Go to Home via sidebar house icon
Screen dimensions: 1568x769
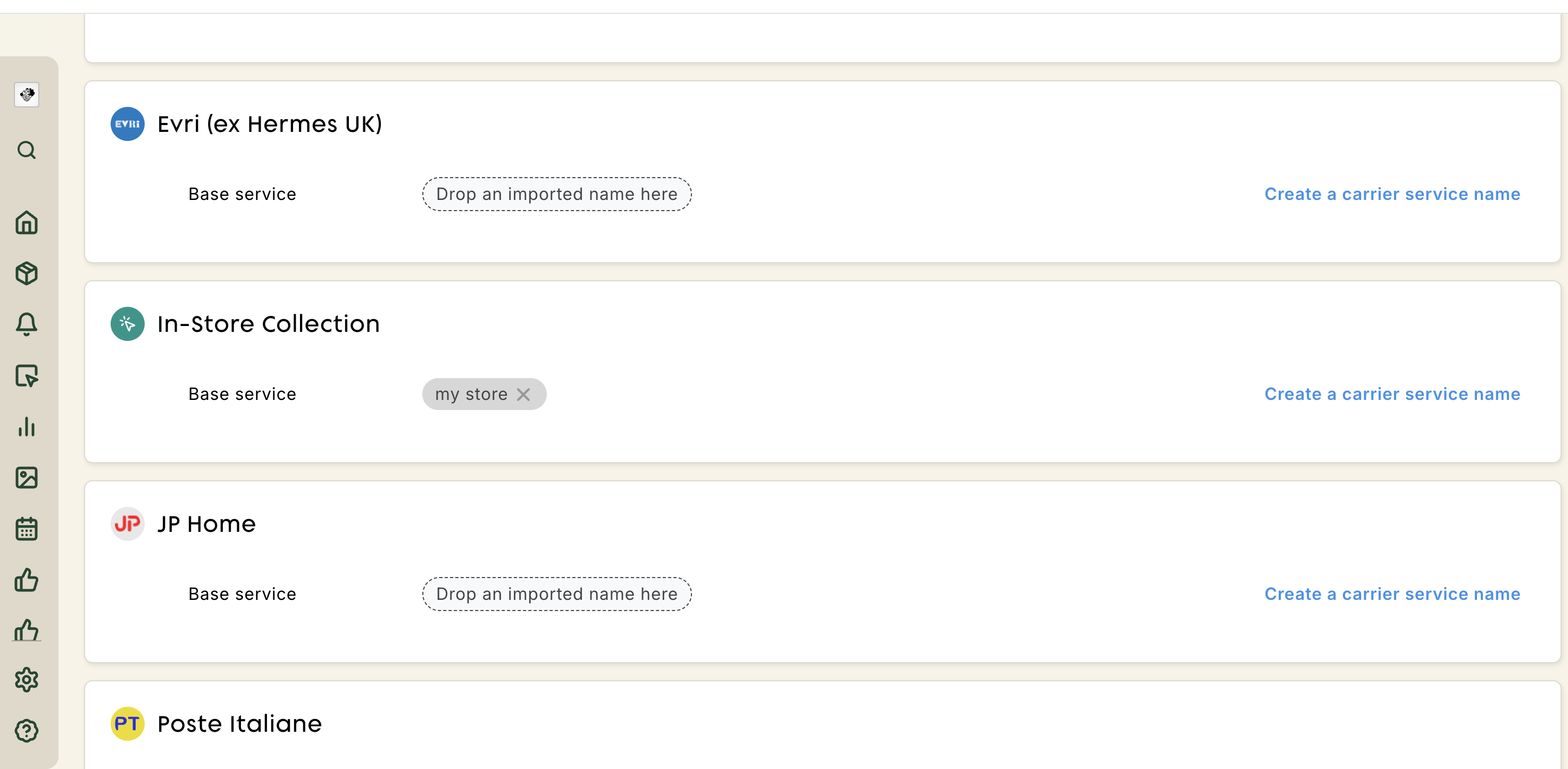pos(26,222)
